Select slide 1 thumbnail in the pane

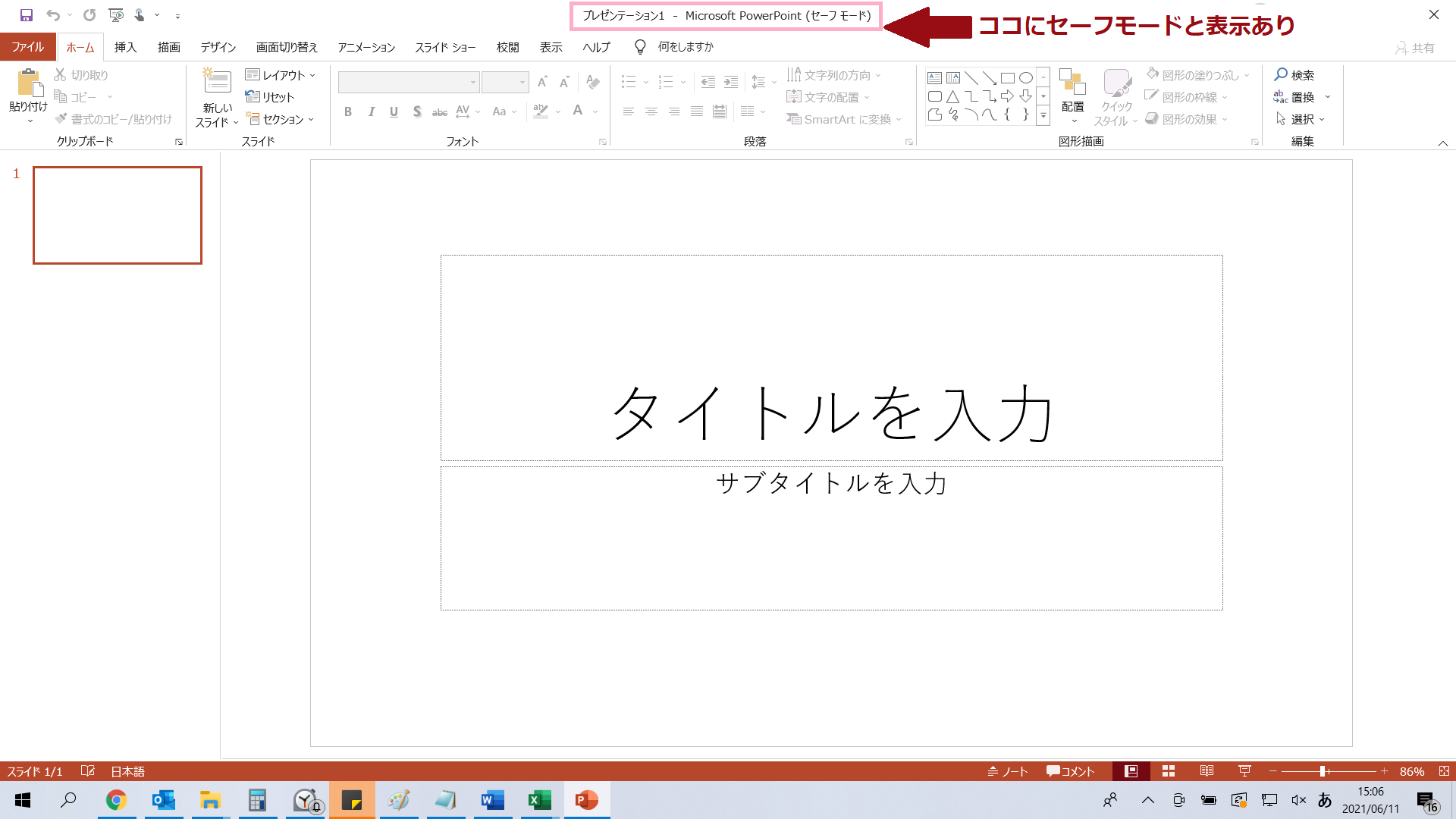pyautogui.click(x=117, y=215)
